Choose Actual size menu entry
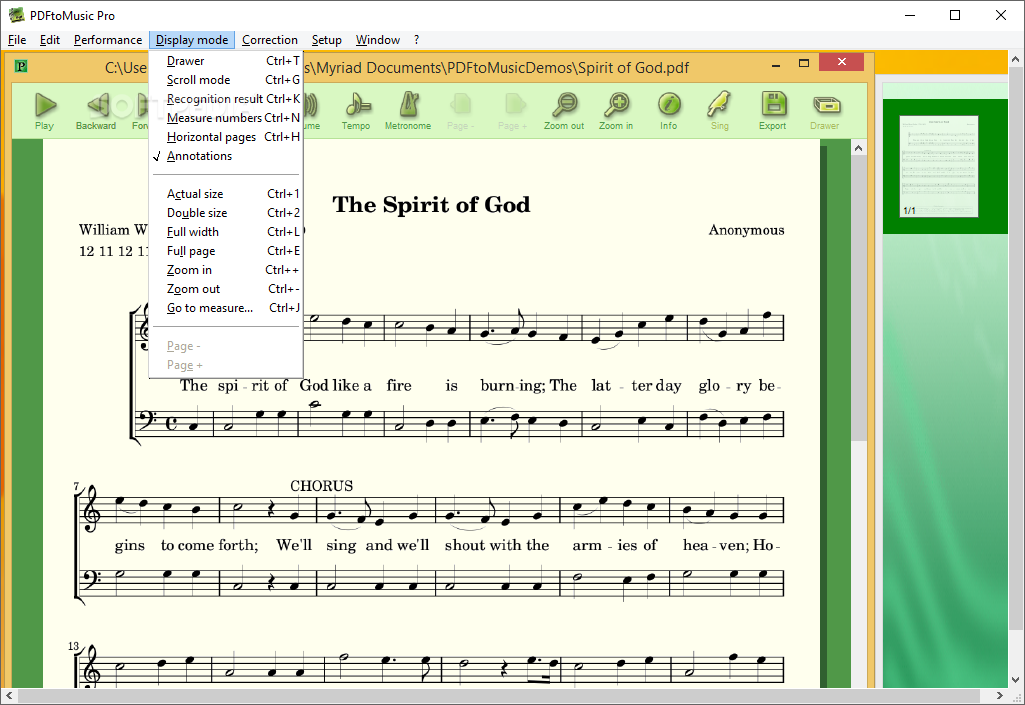This screenshot has width=1025, height=705. coord(226,194)
